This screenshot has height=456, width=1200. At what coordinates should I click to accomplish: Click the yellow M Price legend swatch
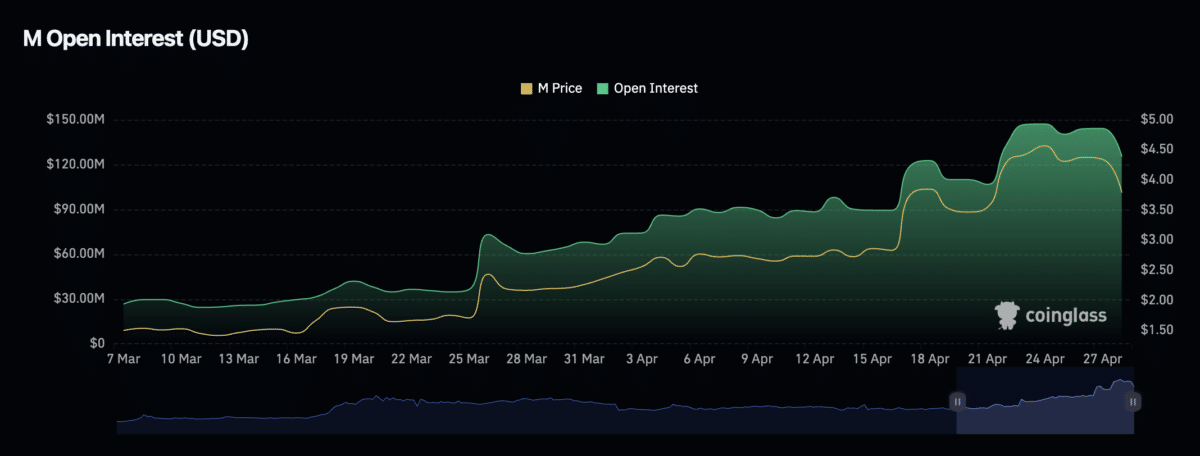coord(527,88)
